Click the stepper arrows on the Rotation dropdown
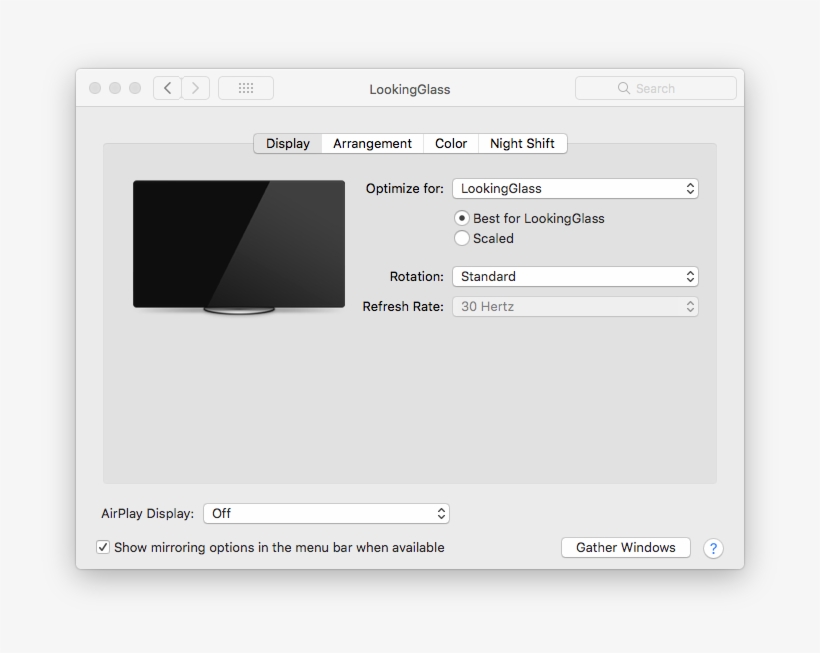Viewport: 820px width, 653px height. pyautogui.click(x=690, y=276)
